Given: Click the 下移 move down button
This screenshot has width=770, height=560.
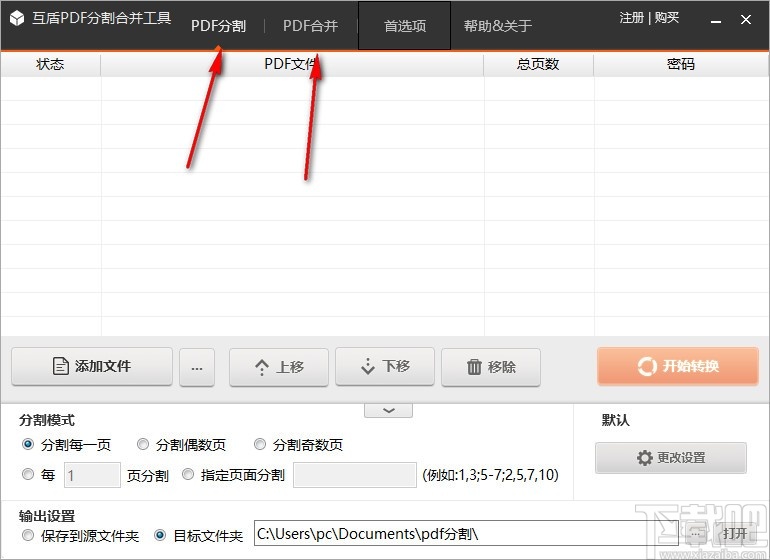Looking at the screenshot, I should pos(385,366).
